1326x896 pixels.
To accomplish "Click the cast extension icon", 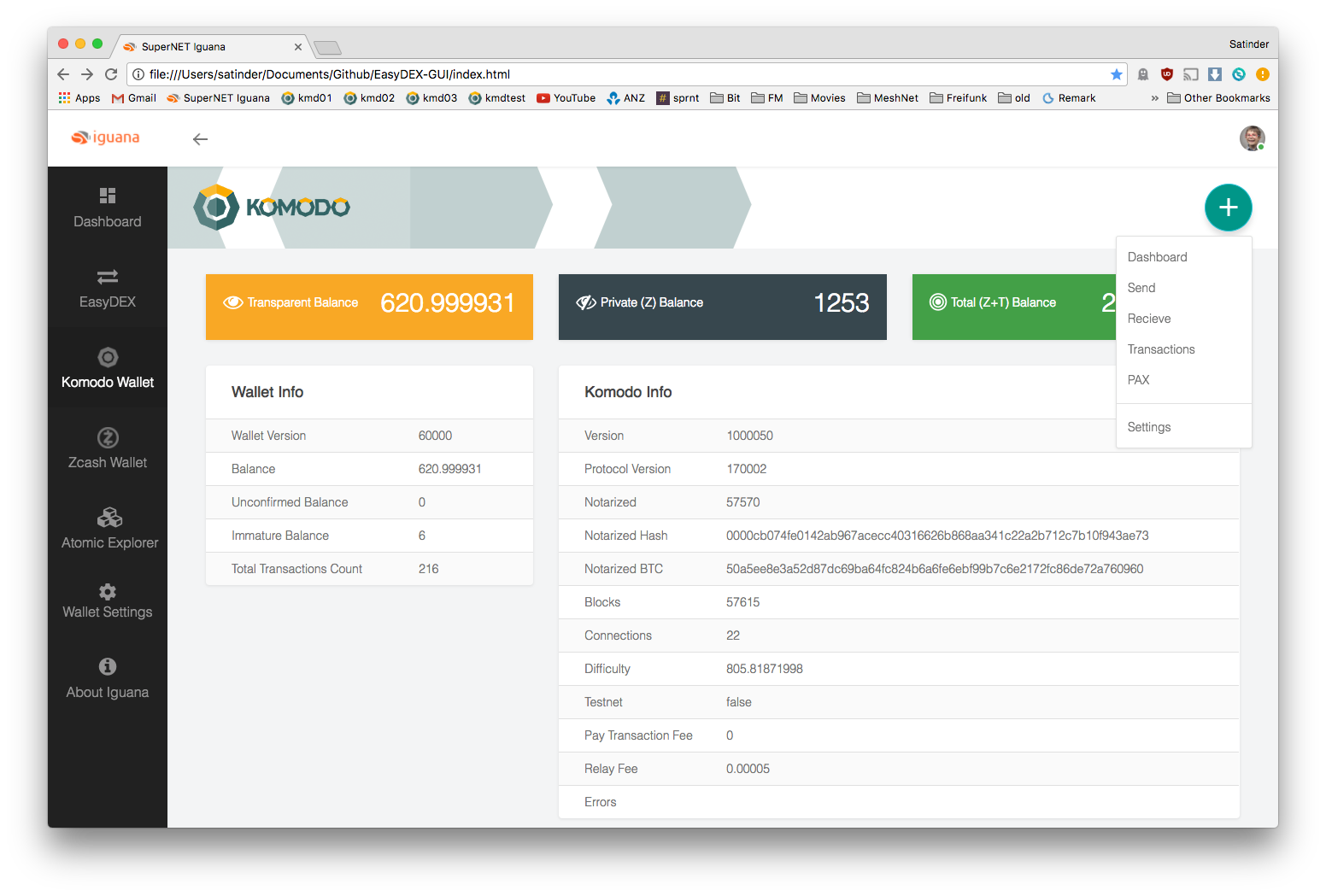I will (x=1191, y=74).
